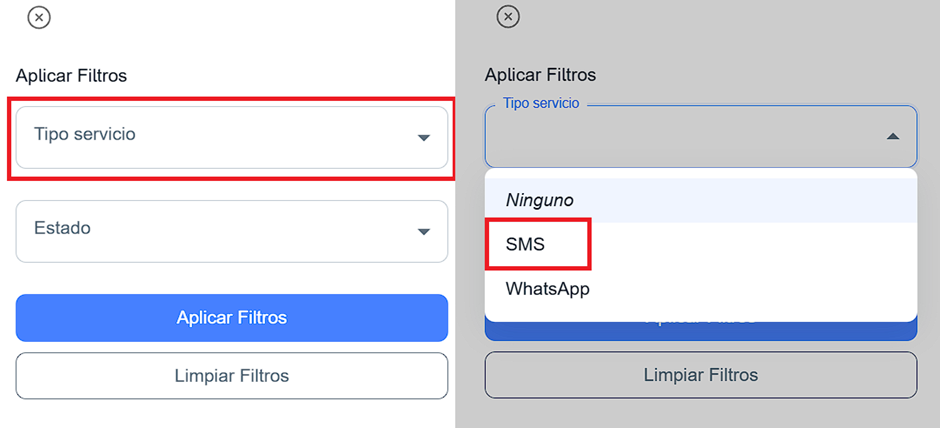Click the Aplicar Filtros heading in the dimmed panel
940x428 pixels.
pyautogui.click(x=540, y=75)
